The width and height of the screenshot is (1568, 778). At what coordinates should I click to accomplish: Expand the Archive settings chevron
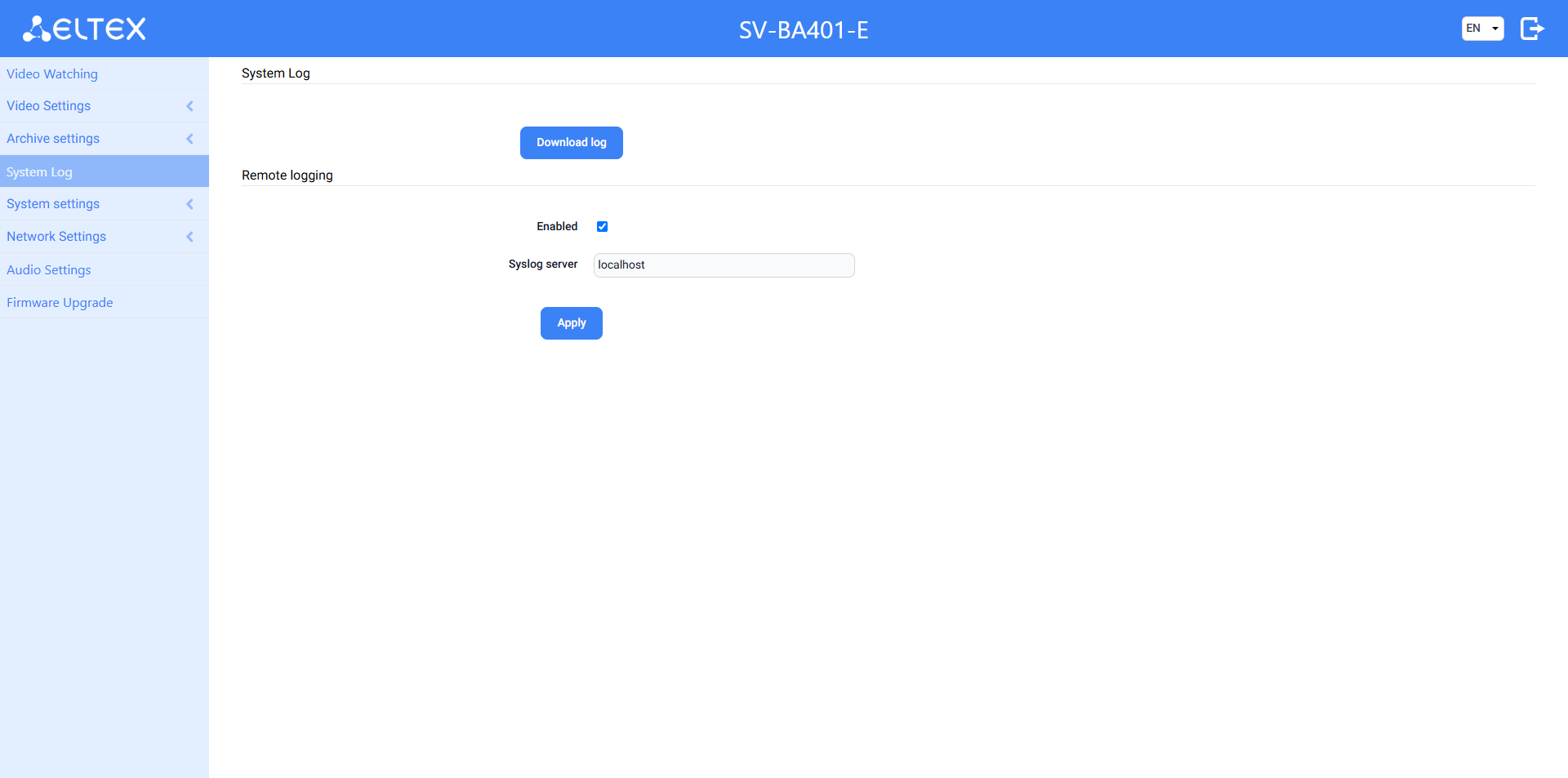(x=189, y=139)
